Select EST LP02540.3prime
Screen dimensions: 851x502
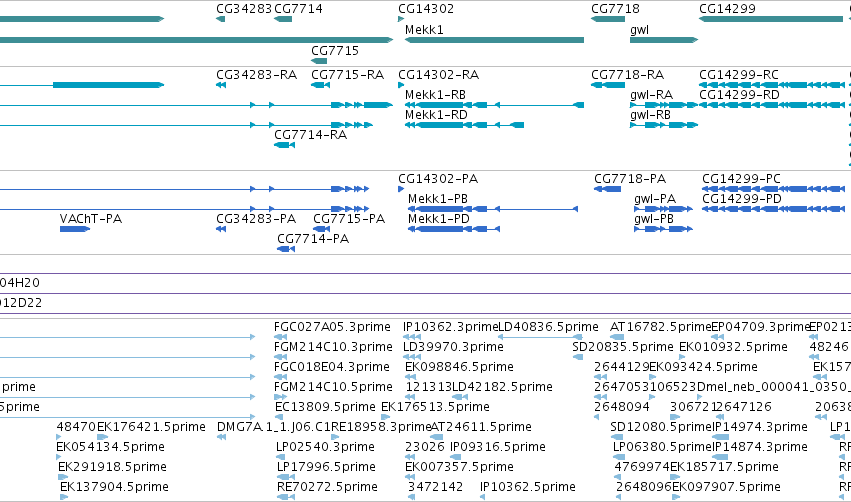pos(326,448)
